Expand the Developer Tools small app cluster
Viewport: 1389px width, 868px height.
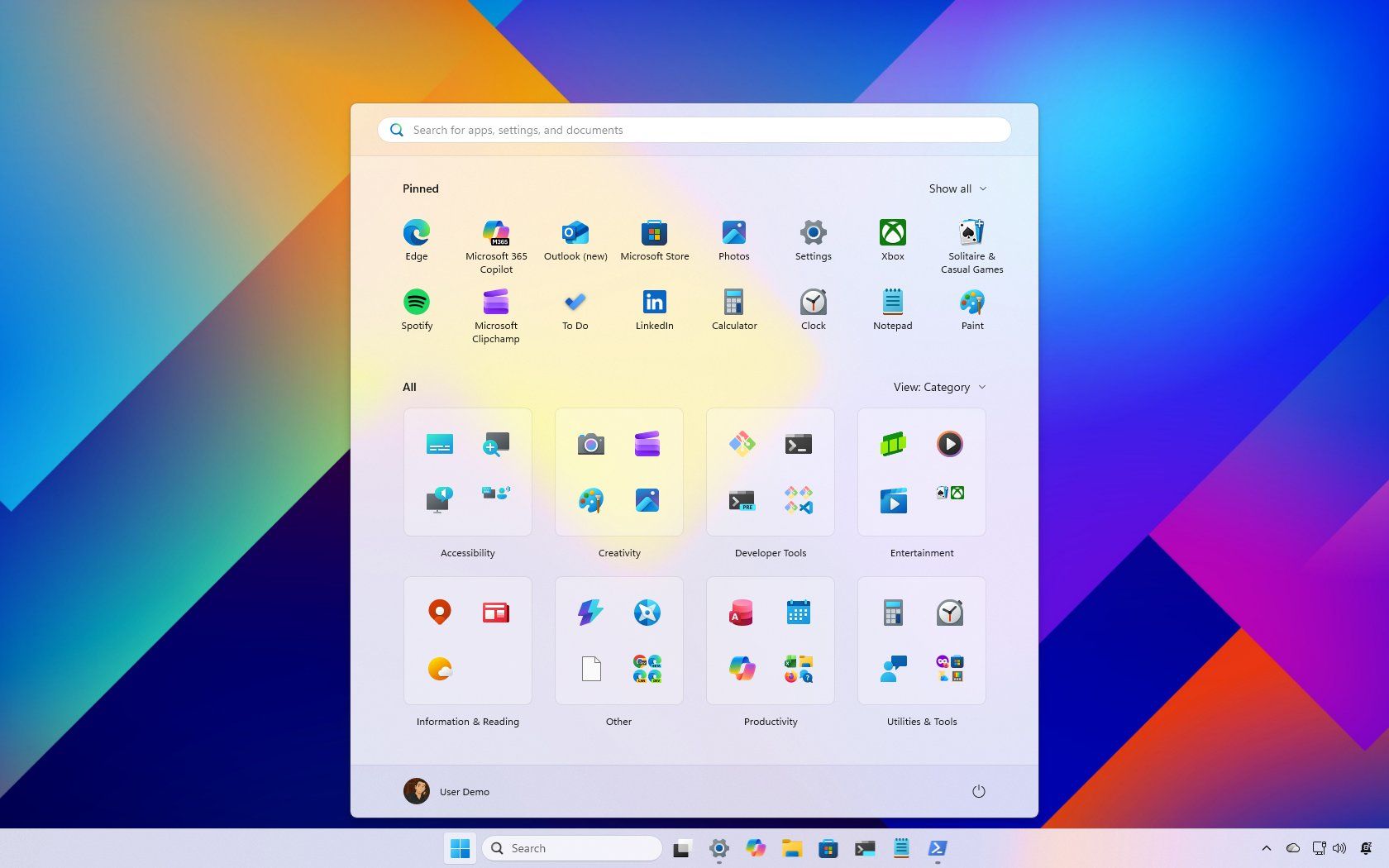pos(799,500)
